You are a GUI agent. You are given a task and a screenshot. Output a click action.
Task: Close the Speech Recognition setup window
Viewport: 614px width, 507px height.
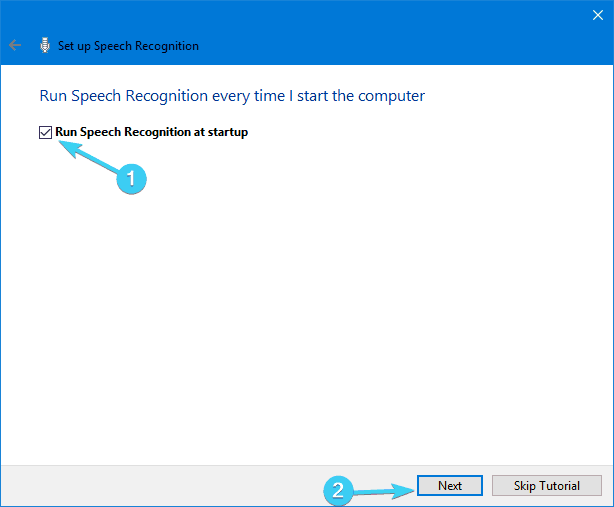(x=598, y=15)
